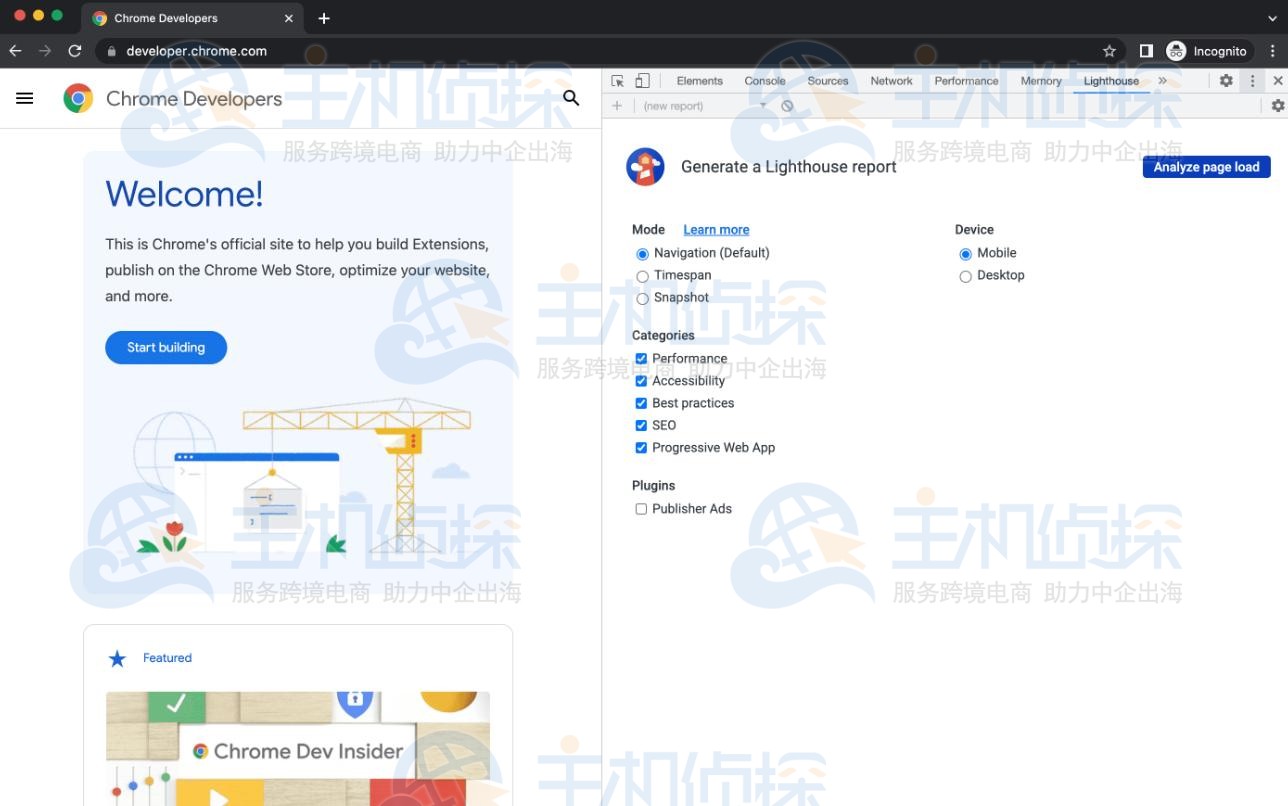
Task: Switch to the Lighthouse tab
Action: tap(1111, 81)
